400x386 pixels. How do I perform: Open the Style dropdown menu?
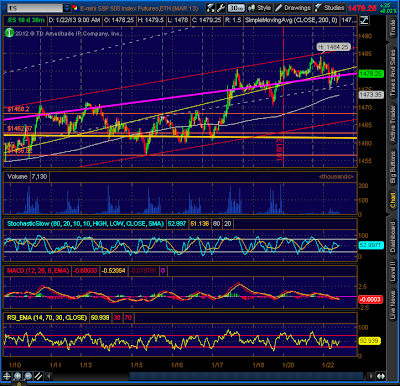click(x=260, y=8)
